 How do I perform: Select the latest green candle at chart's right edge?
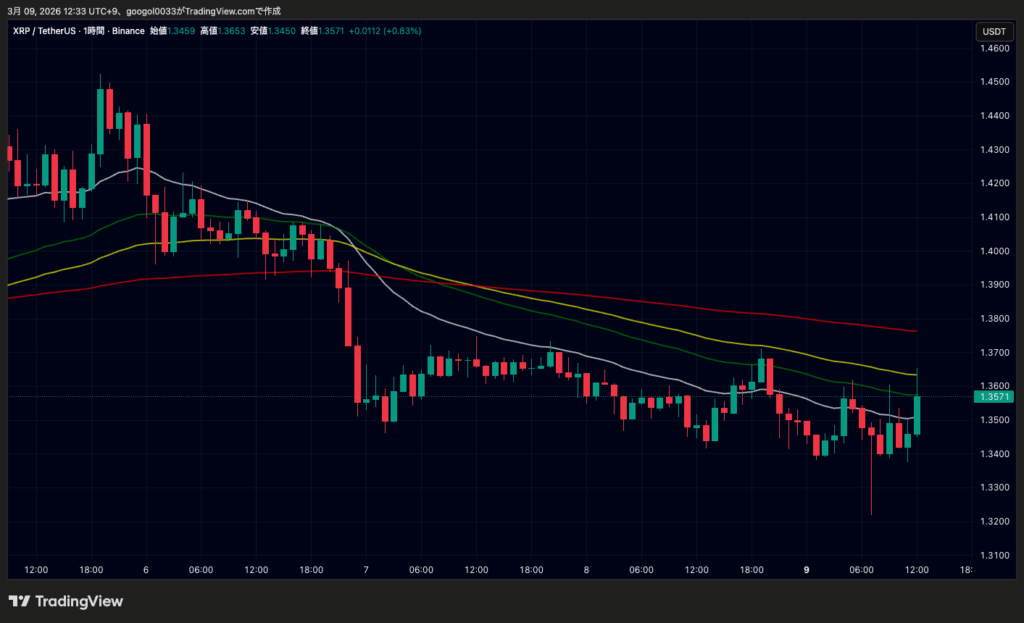(917, 414)
